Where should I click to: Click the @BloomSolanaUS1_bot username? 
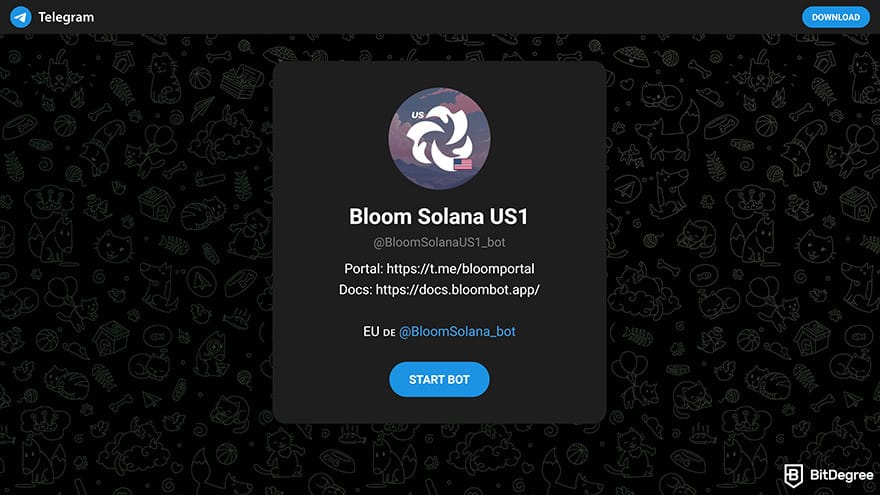[439, 242]
